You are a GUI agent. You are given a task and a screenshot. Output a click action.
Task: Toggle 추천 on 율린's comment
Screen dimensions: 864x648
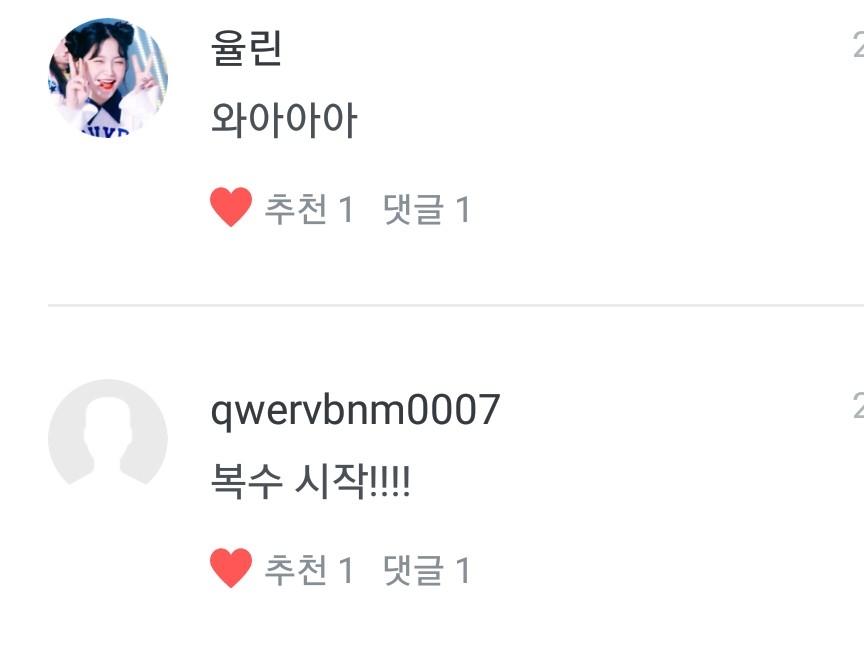(309, 209)
